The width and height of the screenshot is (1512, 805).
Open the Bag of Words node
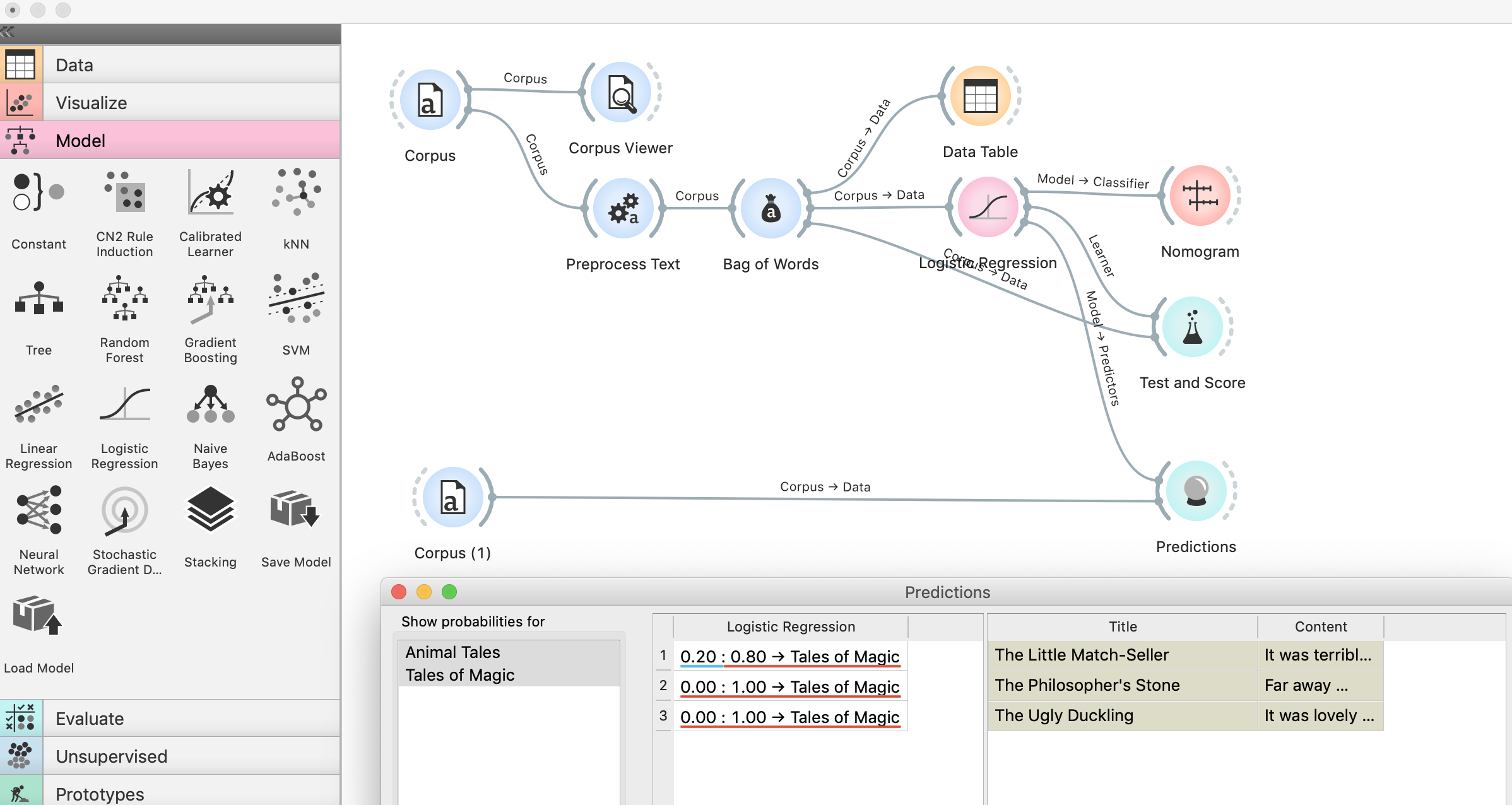tap(771, 209)
